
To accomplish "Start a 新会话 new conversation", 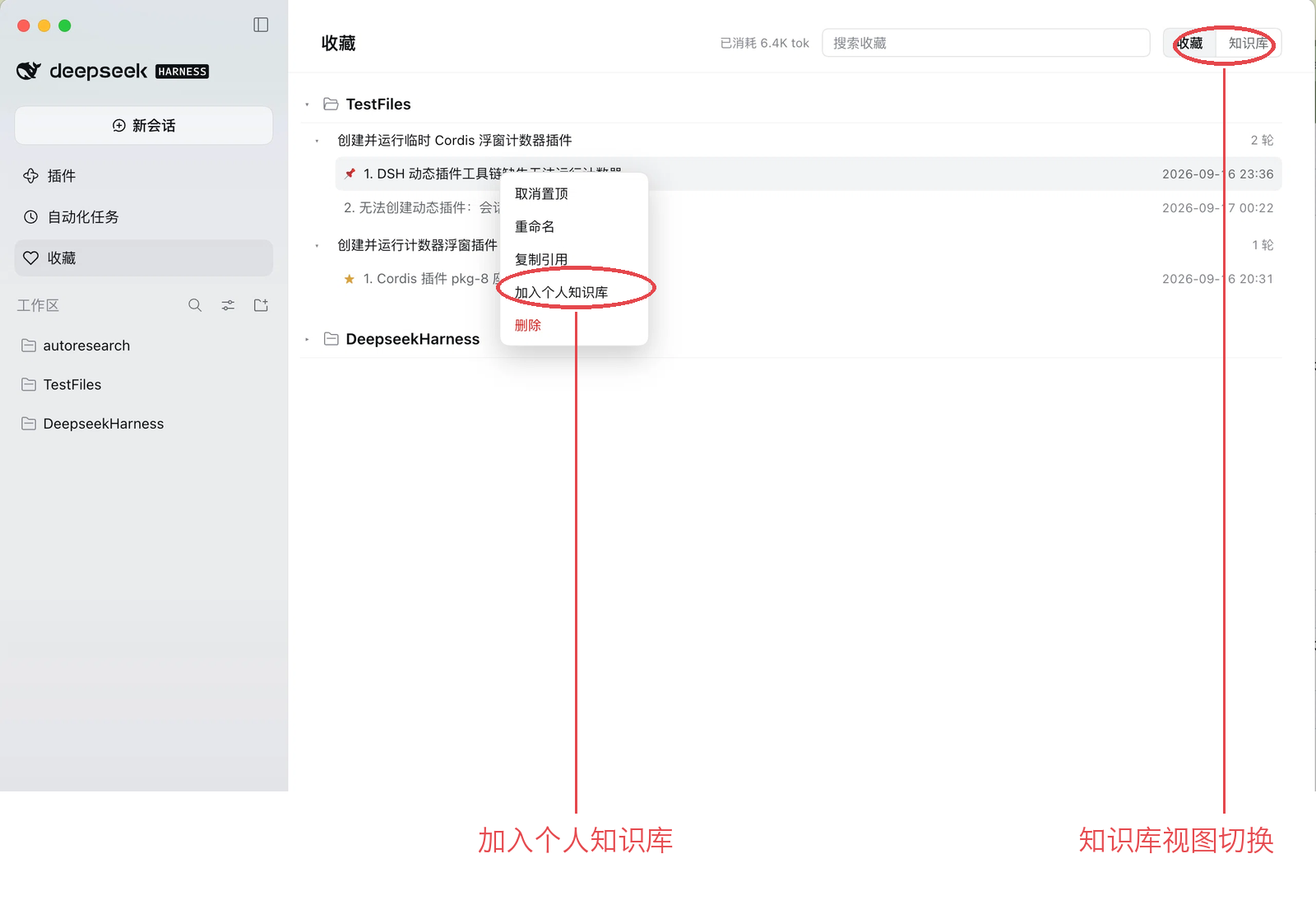I will coord(144,125).
